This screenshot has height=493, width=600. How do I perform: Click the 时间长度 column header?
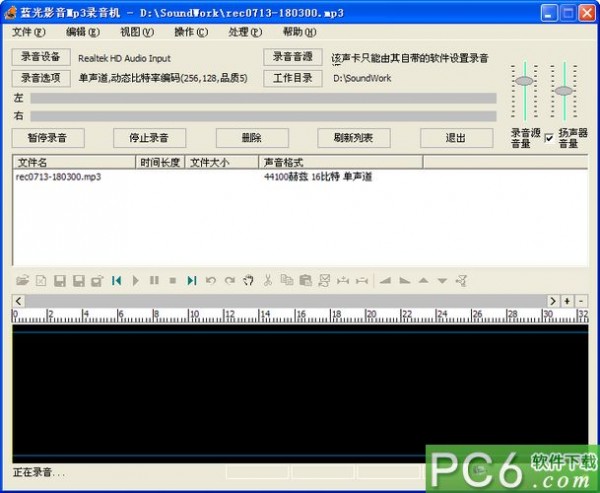point(160,162)
